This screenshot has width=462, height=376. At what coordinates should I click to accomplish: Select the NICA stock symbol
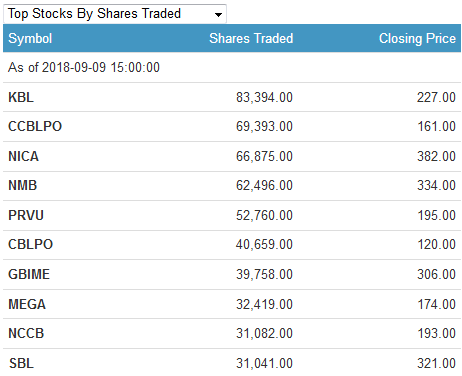click(24, 156)
